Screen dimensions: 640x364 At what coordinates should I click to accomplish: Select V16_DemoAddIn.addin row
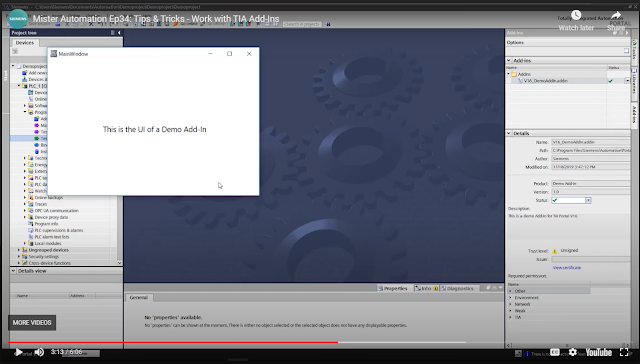point(568,81)
